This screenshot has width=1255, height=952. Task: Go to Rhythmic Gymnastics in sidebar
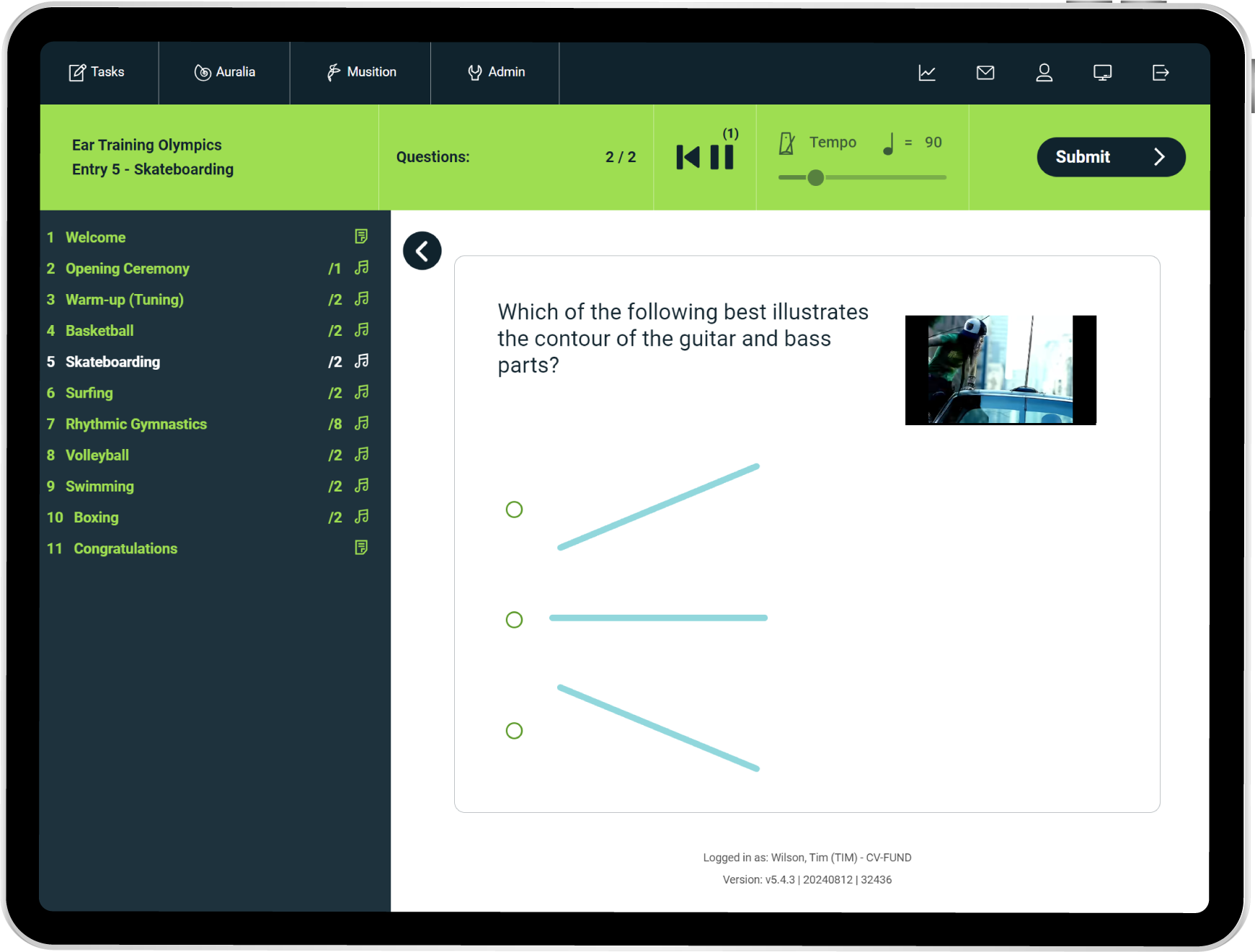coord(136,424)
